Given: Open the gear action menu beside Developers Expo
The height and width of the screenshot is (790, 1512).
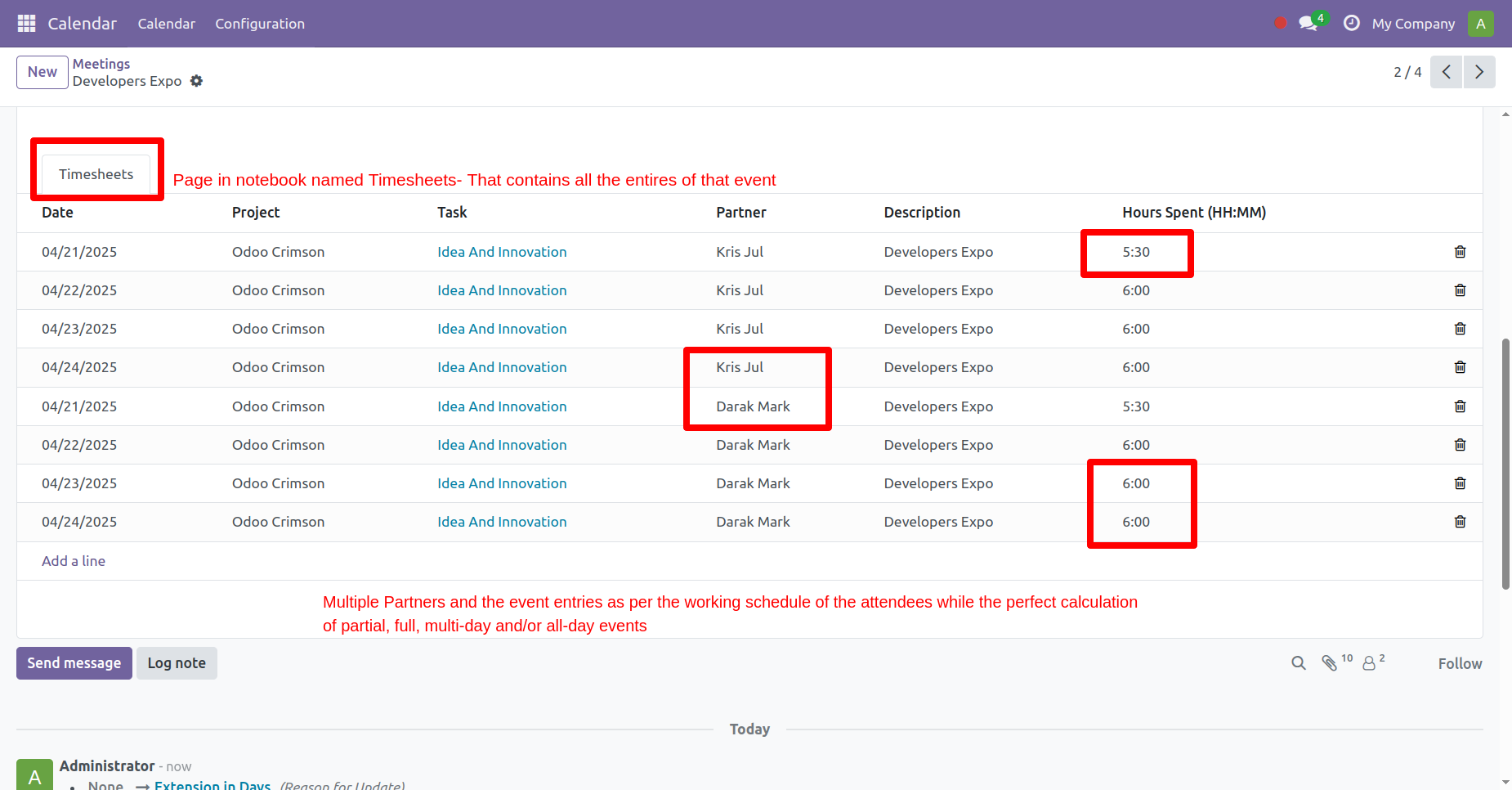Looking at the screenshot, I should point(197,81).
